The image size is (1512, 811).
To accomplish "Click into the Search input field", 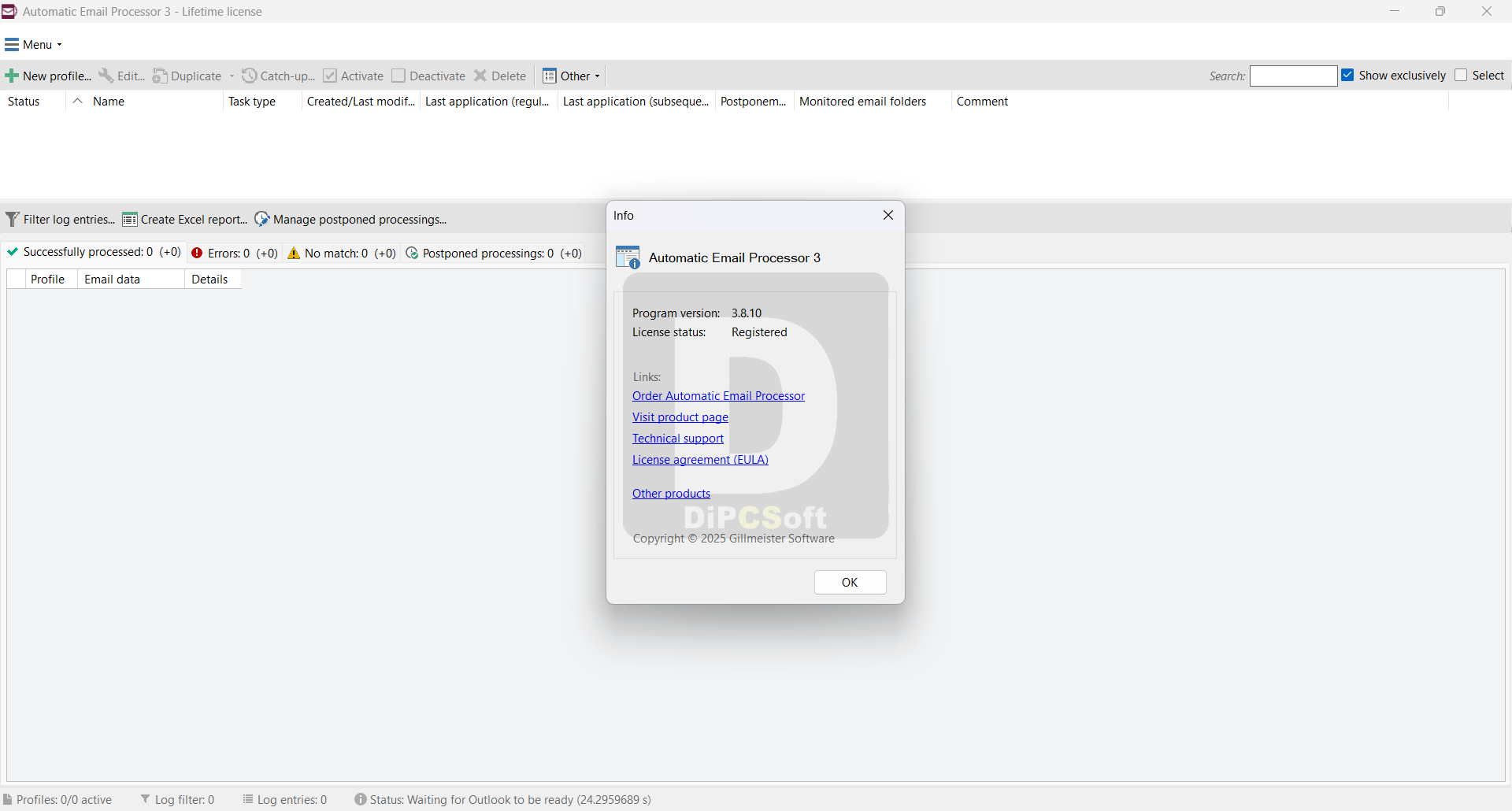I will coord(1293,76).
